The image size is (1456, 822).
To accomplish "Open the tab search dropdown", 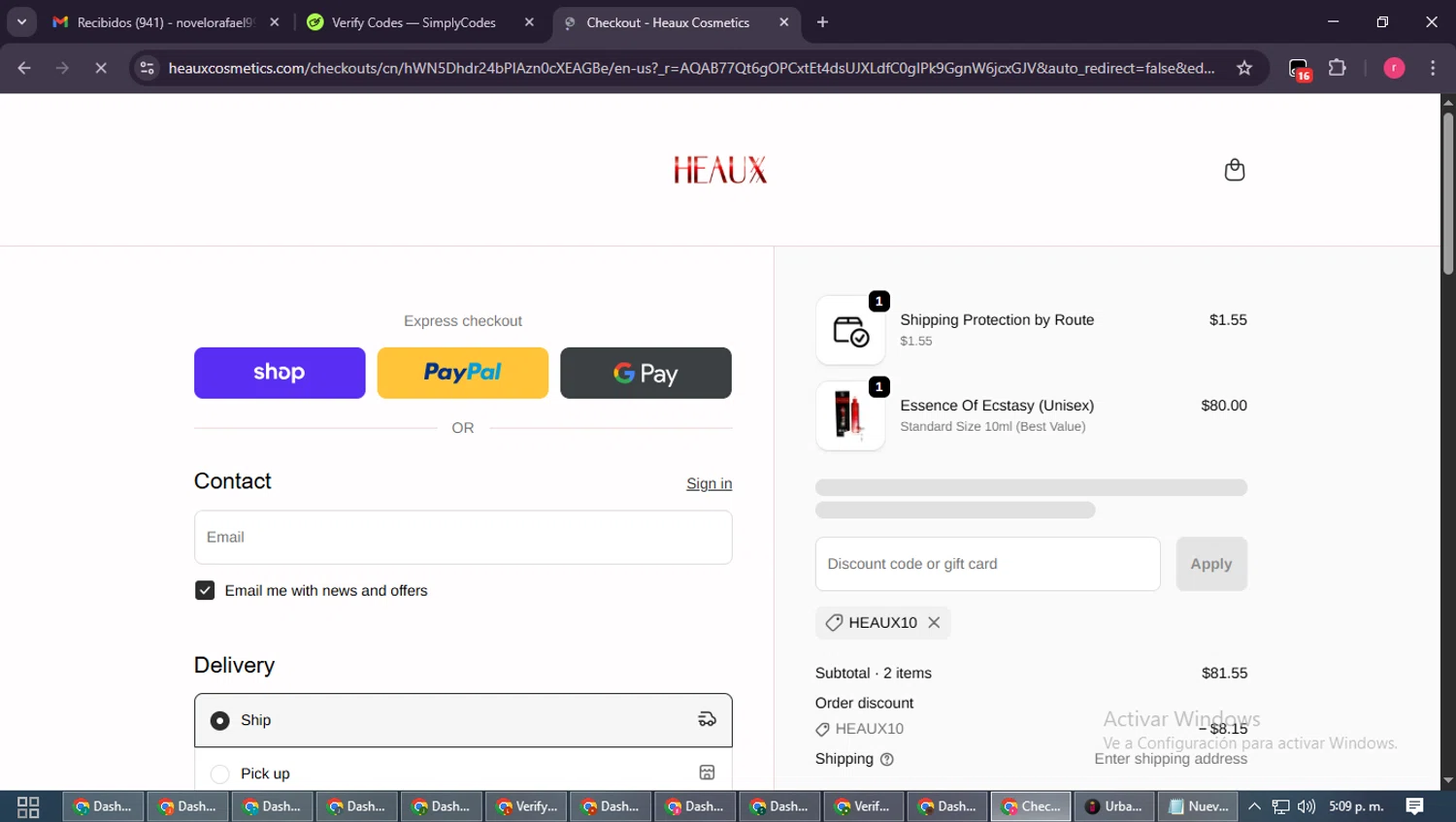I will [x=21, y=22].
